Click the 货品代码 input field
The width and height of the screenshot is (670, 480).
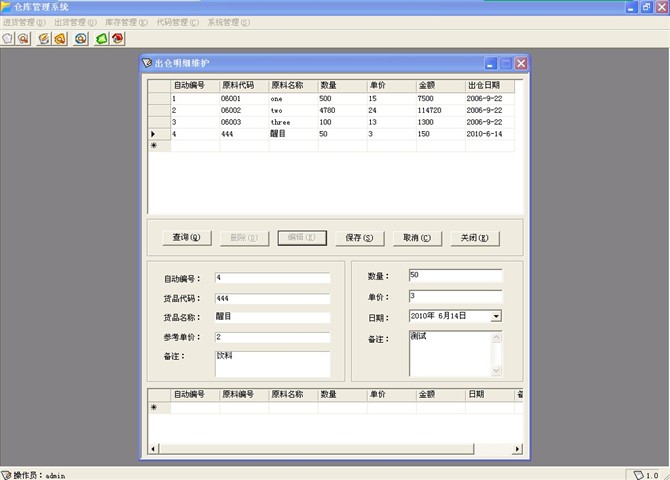[x=273, y=298]
